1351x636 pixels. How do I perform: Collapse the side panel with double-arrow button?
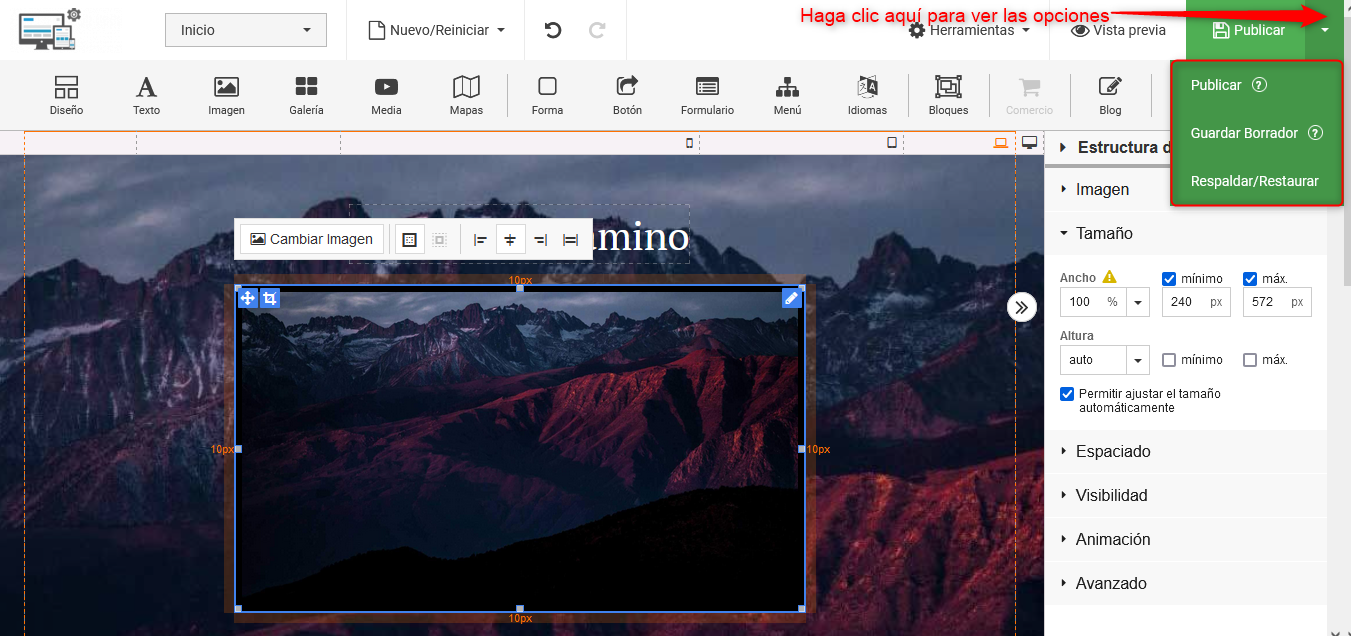(x=1020, y=307)
